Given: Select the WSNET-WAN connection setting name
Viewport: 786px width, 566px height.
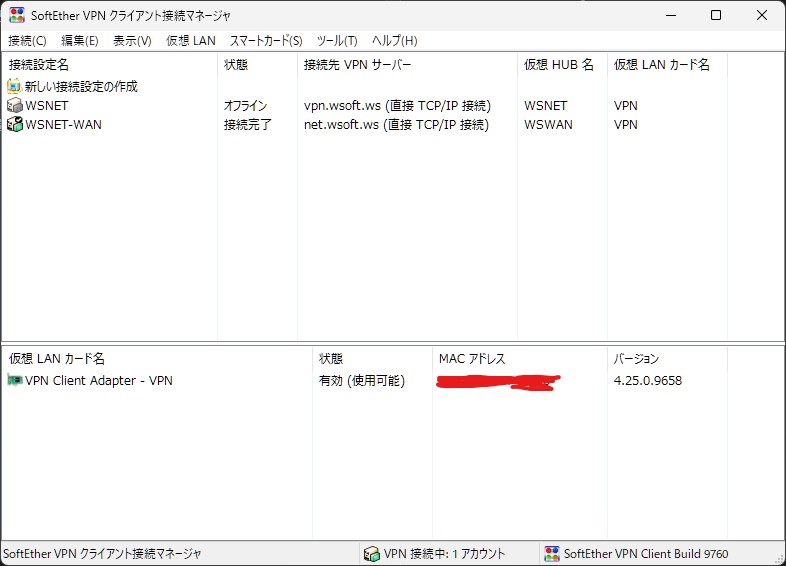Looking at the screenshot, I should click(x=64, y=124).
